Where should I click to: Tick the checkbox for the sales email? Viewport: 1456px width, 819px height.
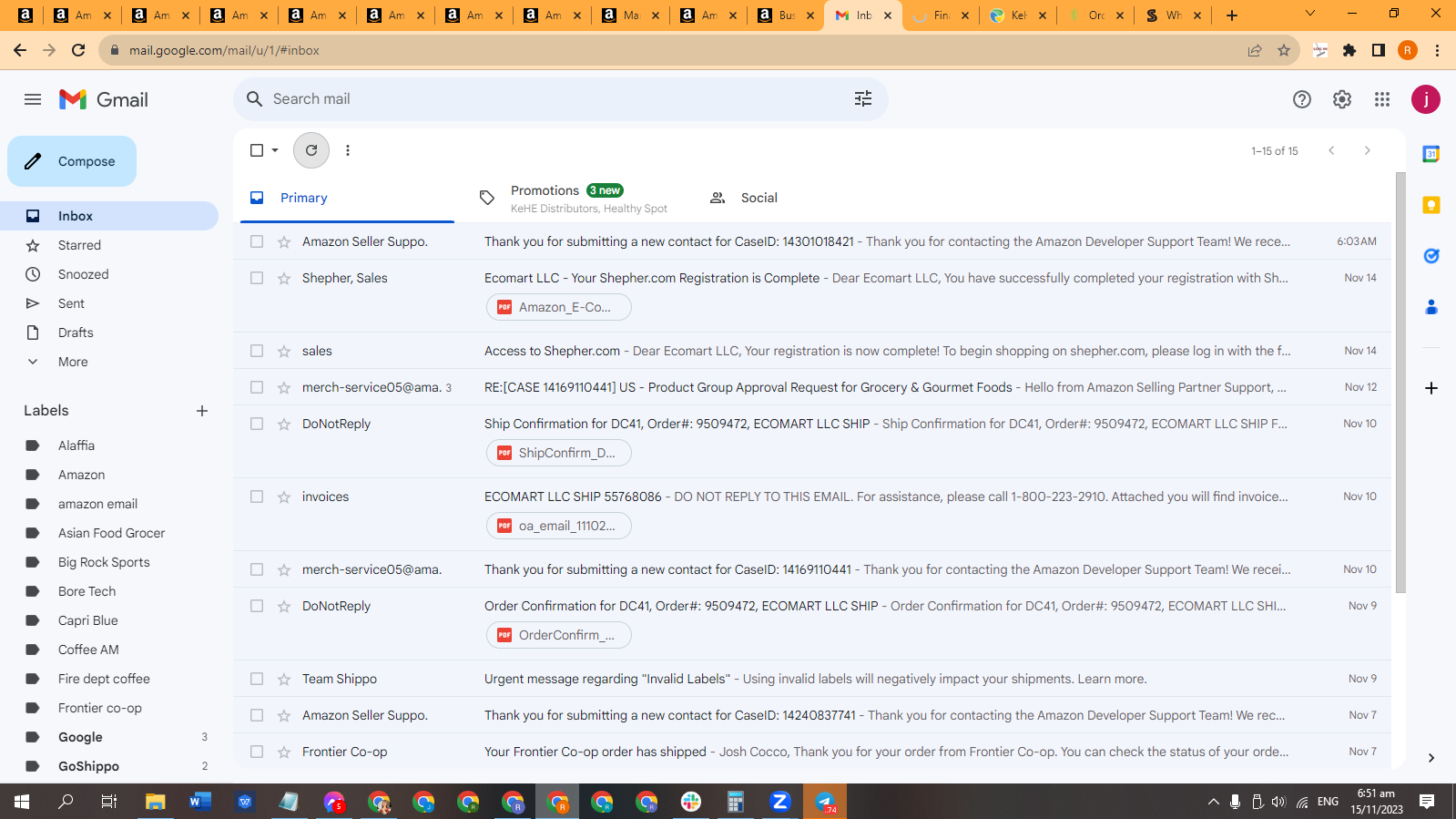(257, 351)
